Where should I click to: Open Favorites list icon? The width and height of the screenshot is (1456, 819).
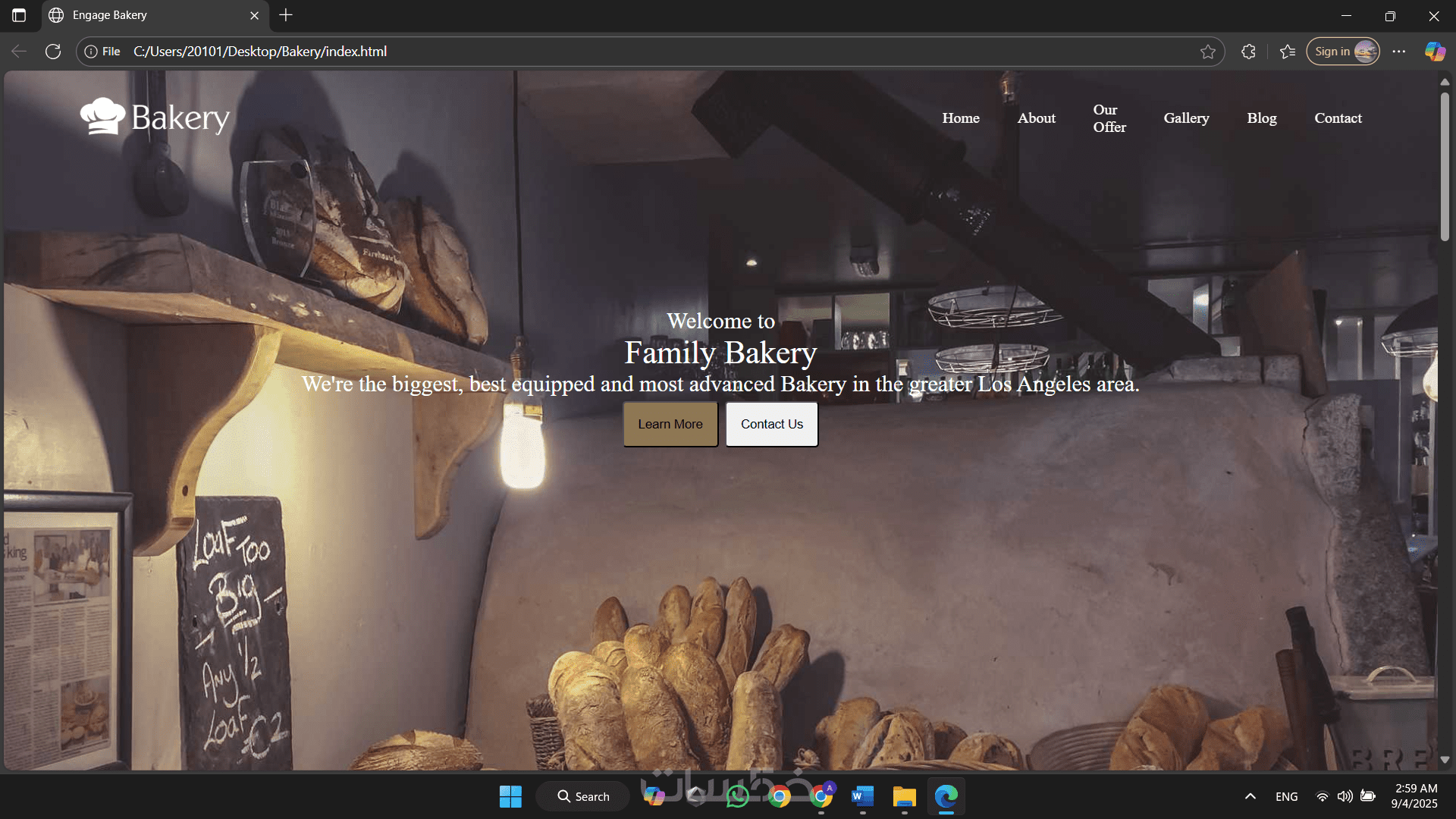[x=1288, y=52]
